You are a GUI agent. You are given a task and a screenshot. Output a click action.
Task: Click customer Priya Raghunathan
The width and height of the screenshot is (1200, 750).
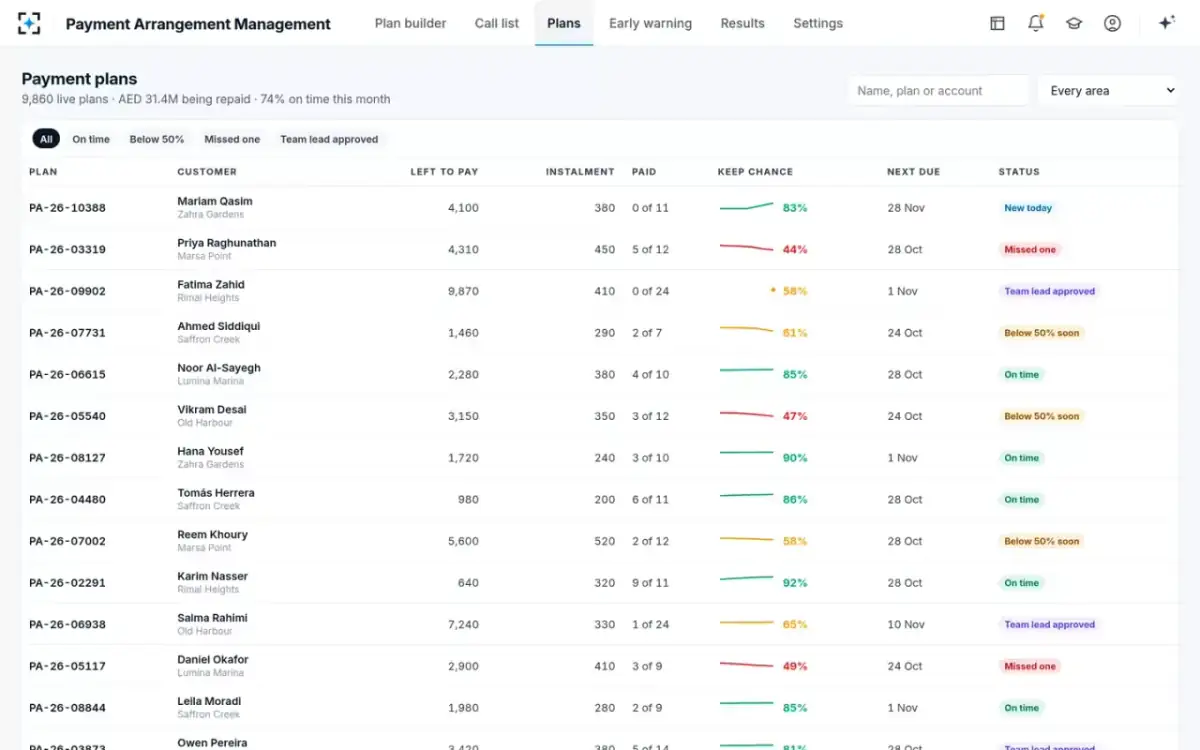tap(227, 243)
